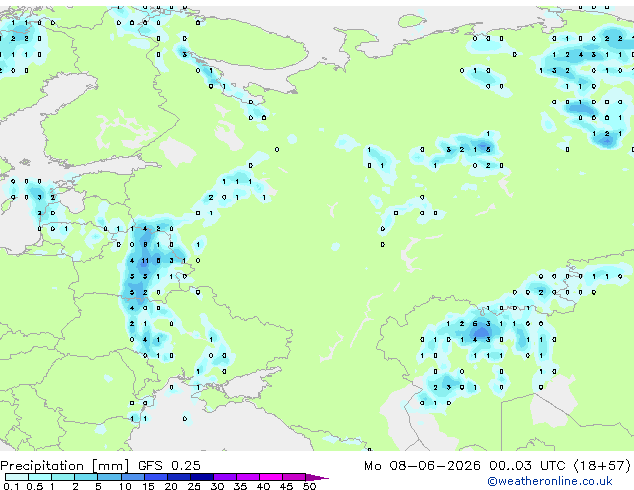634x490 pixels.
Task: Select the legend label '25'
Action: coord(194,486)
